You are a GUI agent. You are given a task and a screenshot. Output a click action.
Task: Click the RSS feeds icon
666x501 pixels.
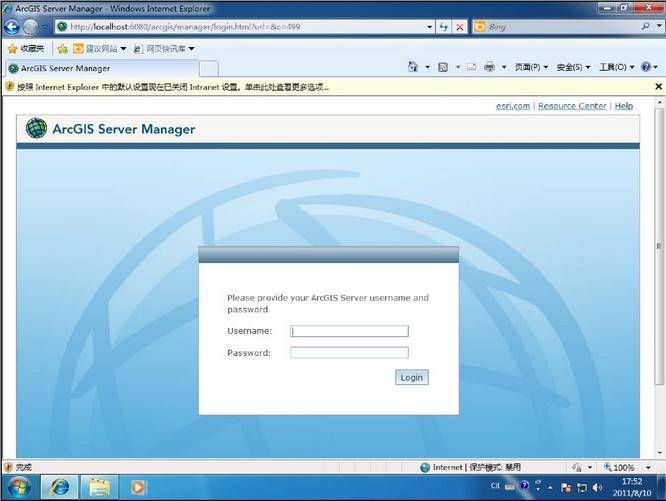(443, 67)
